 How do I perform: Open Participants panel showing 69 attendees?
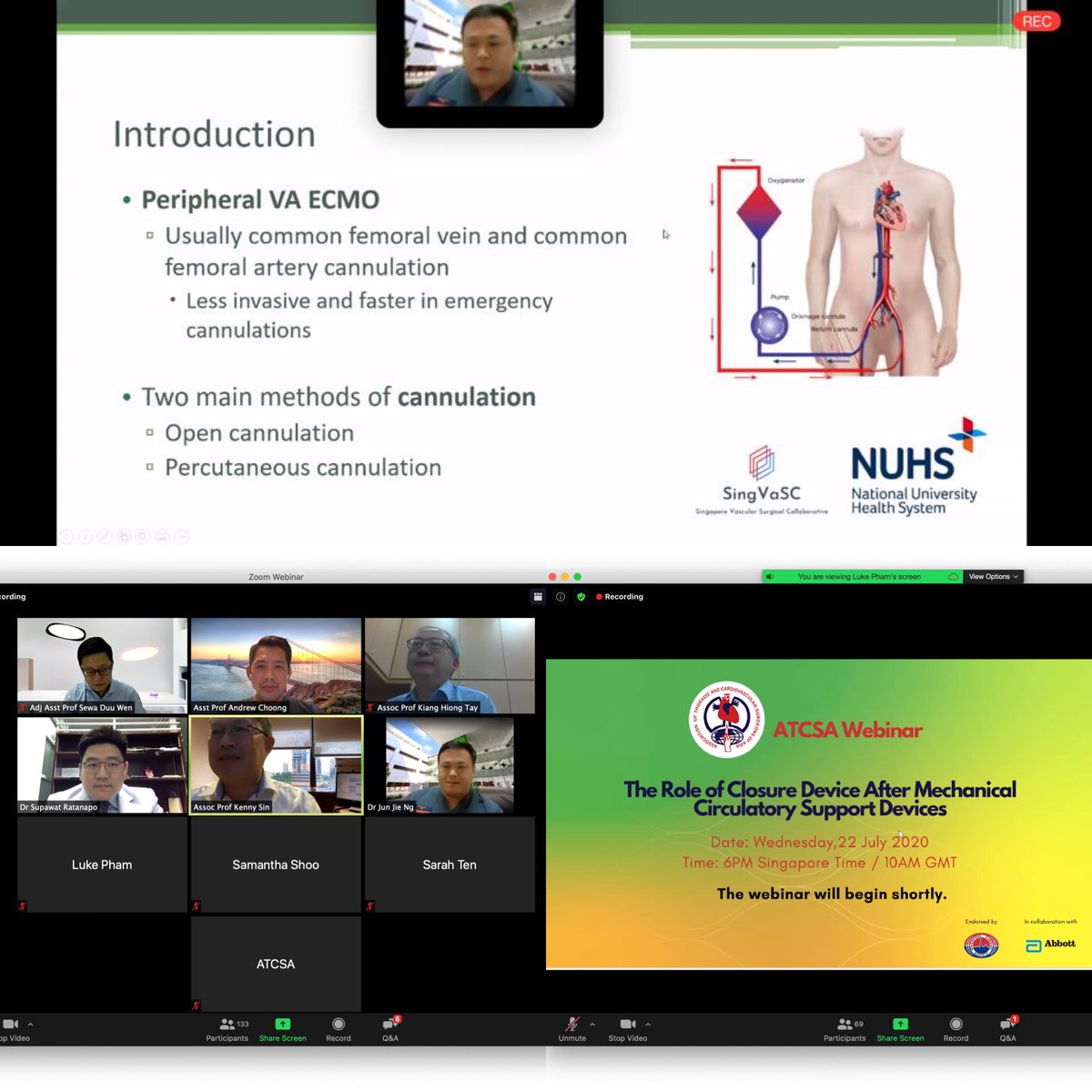coord(845,1029)
